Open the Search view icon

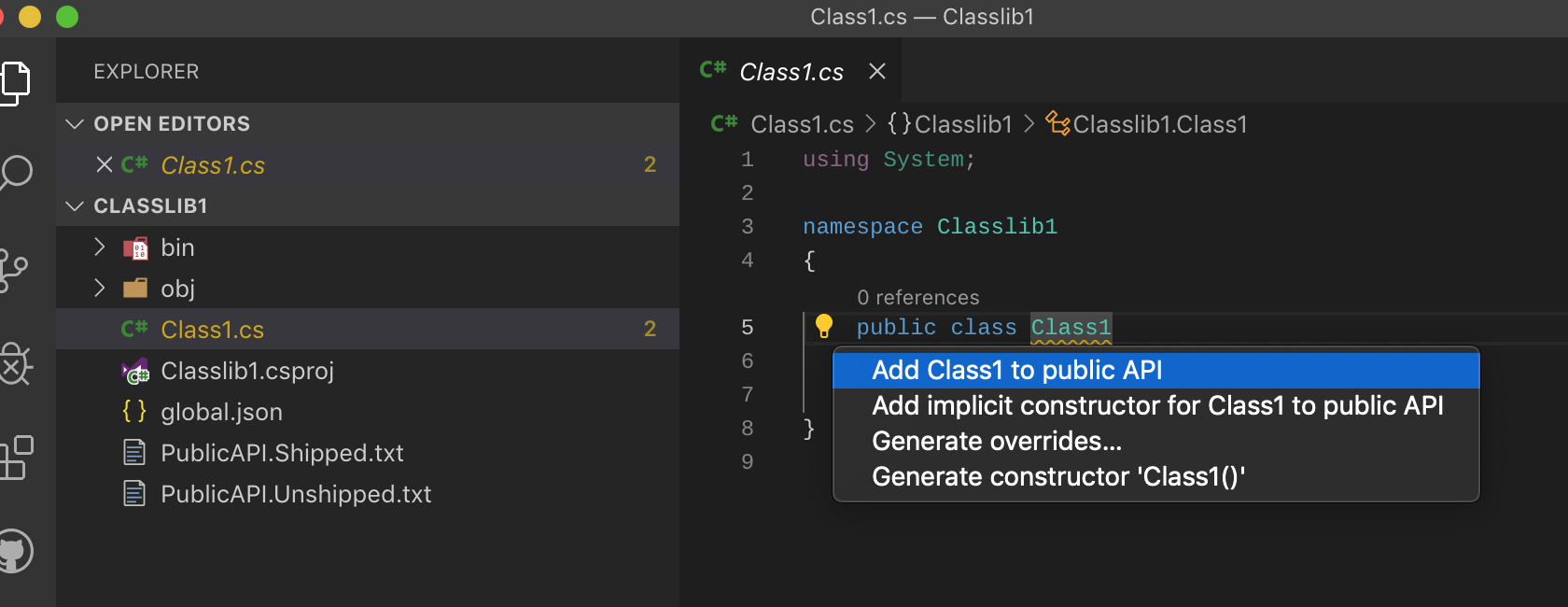[x=15, y=173]
